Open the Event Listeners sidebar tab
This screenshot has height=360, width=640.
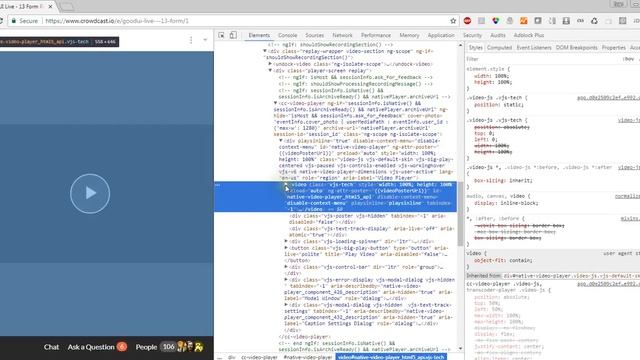tap(534, 48)
